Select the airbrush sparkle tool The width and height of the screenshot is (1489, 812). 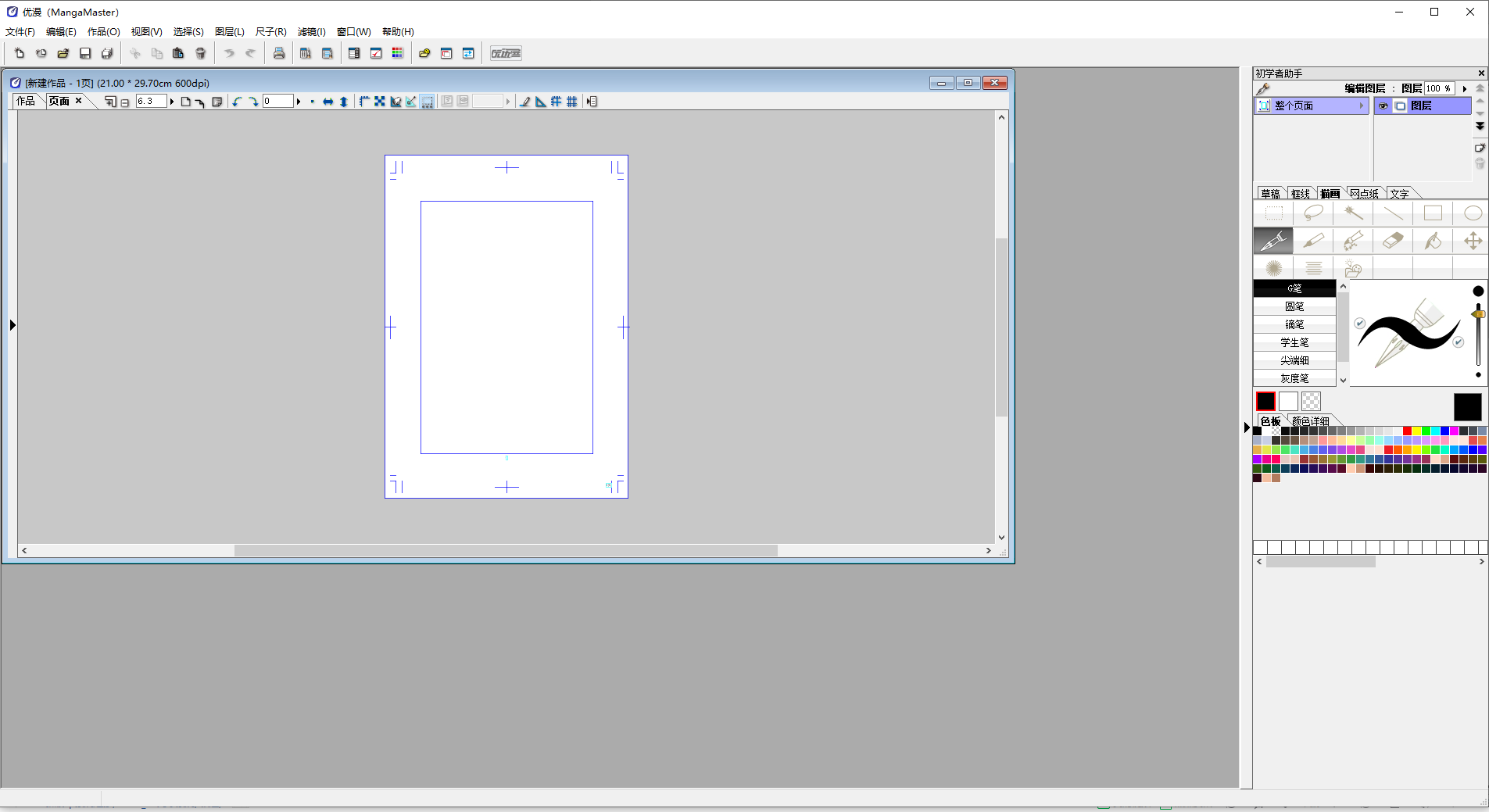coord(1353,241)
